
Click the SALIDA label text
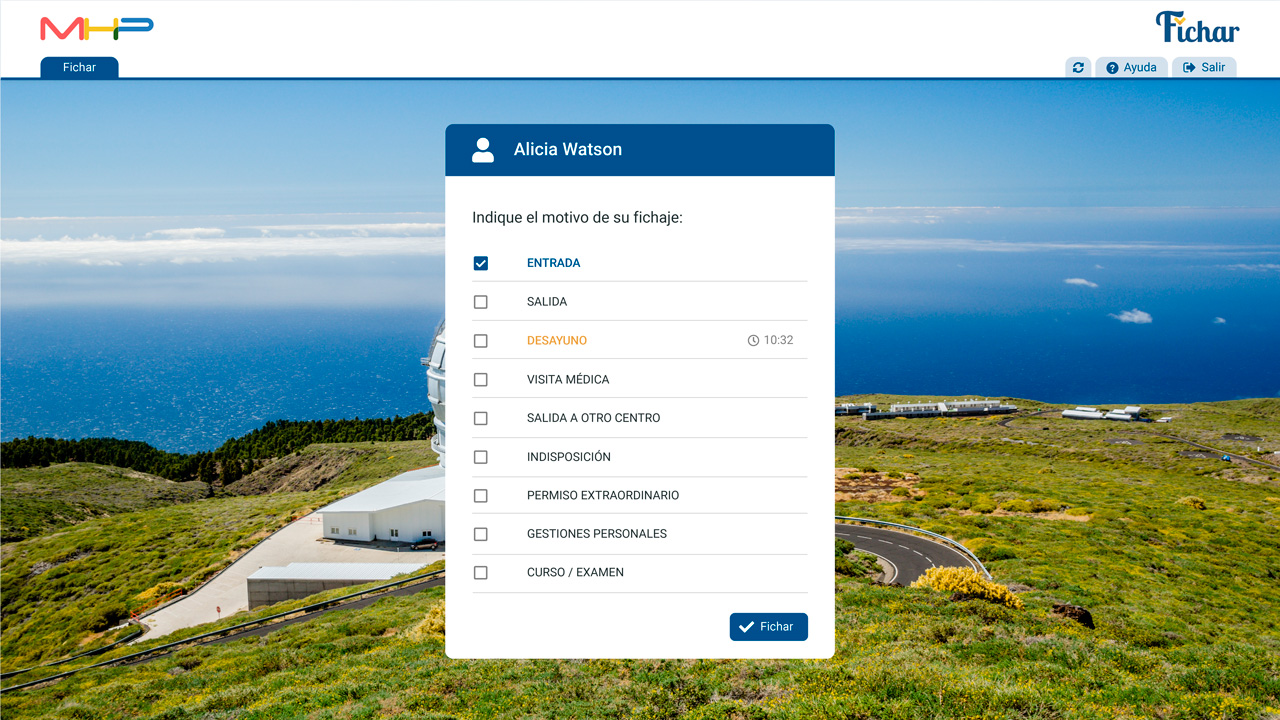coord(547,302)
